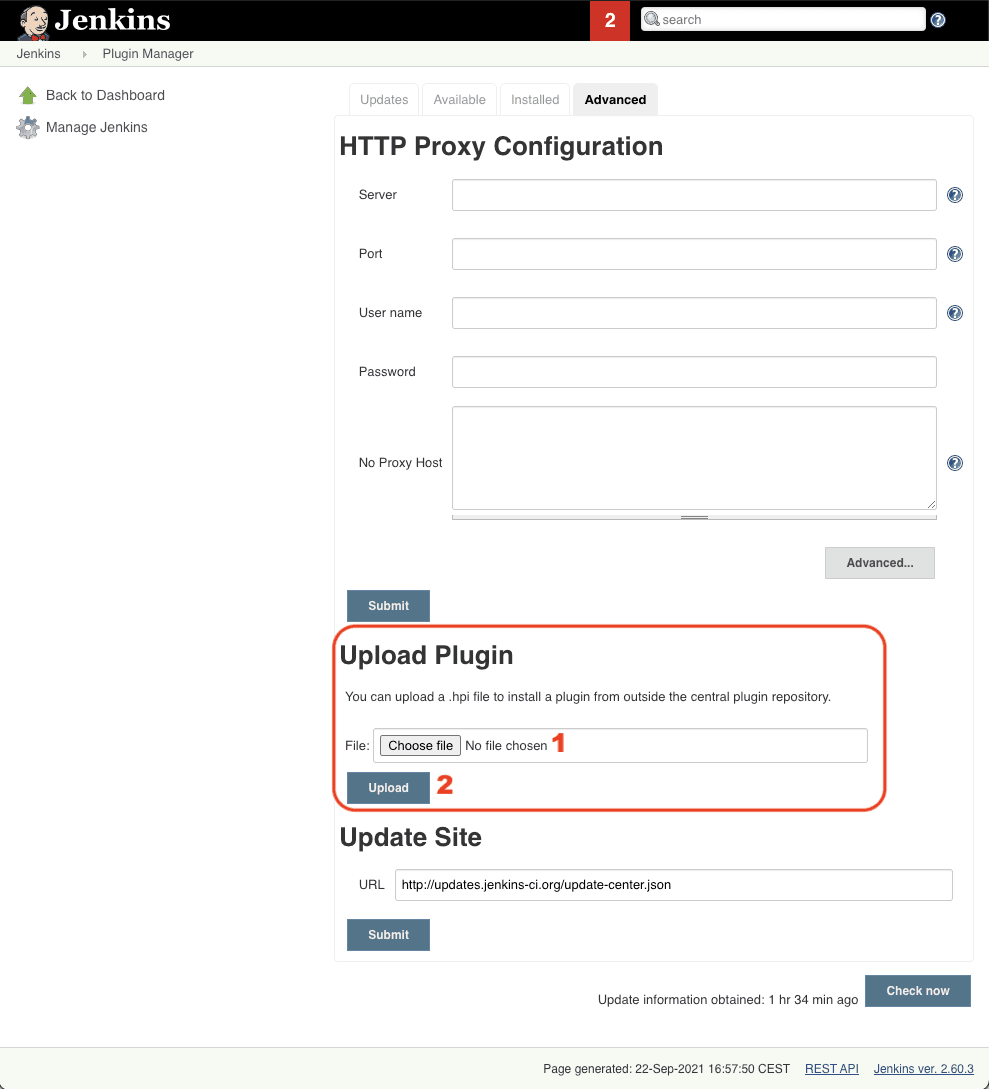
Task: Focus the Update Site URL field
Action: (x=673, y=885)
